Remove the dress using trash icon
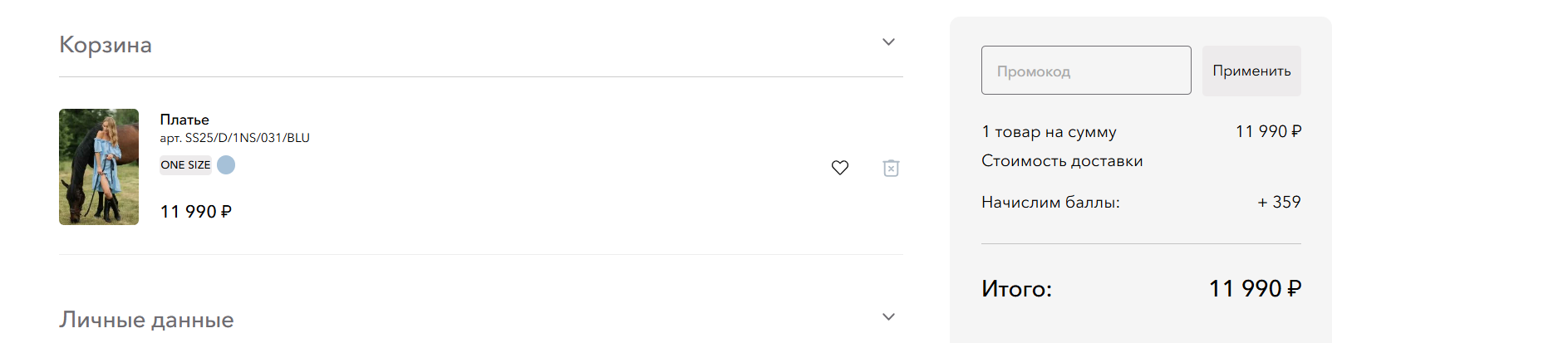 click(x=891, y=168)
